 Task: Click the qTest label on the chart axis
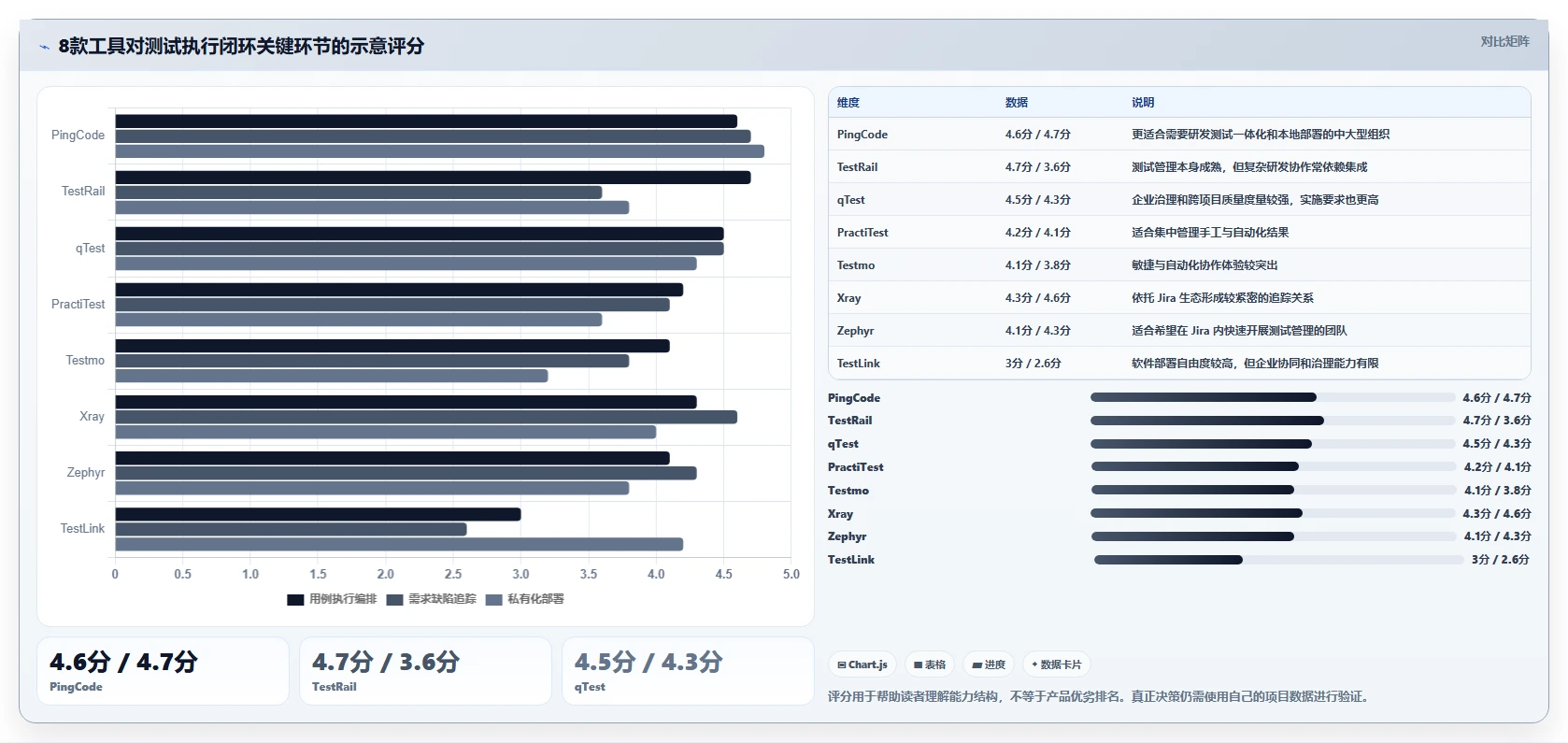point(90,248)
